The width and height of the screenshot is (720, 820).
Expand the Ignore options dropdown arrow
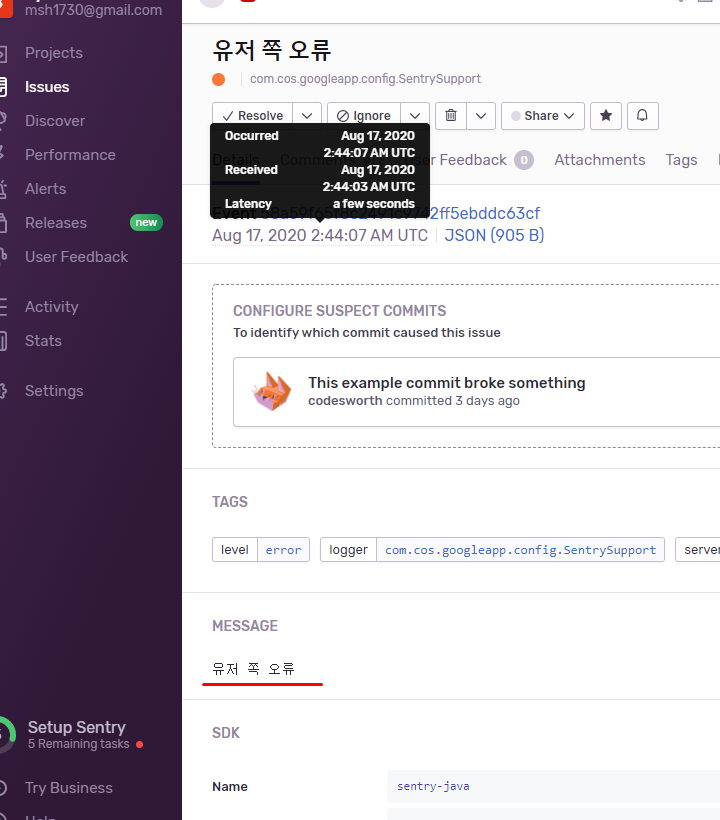[415, 116]
